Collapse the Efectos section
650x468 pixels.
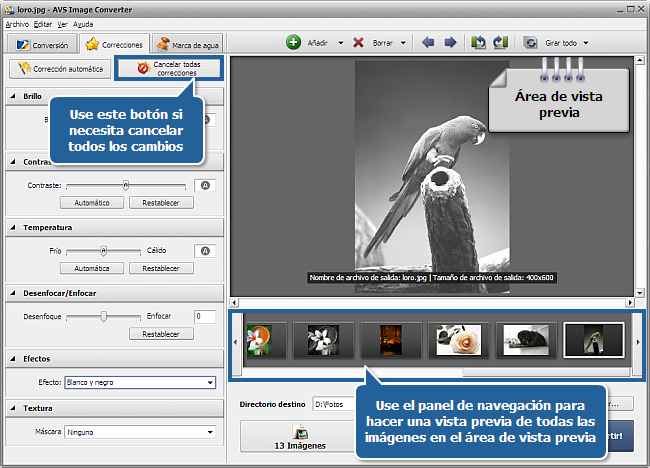13,358
